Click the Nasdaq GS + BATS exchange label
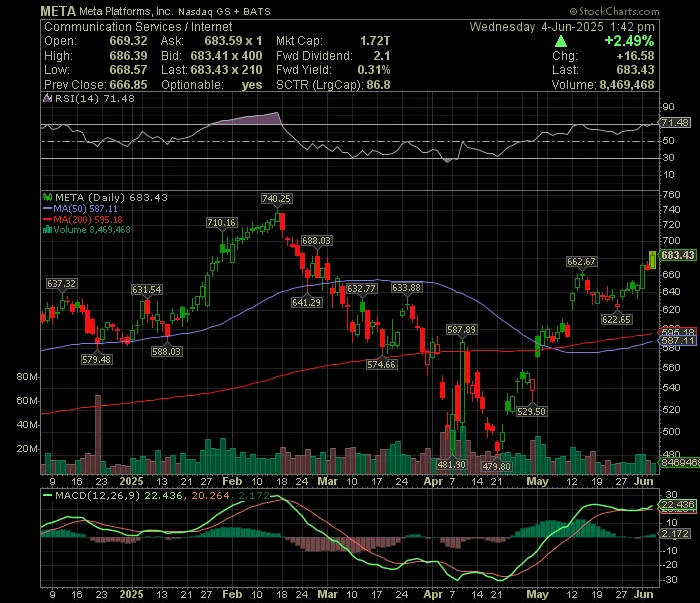Image resolution: width=700 pixels, height=603 pixels. (x=224, y=12)
